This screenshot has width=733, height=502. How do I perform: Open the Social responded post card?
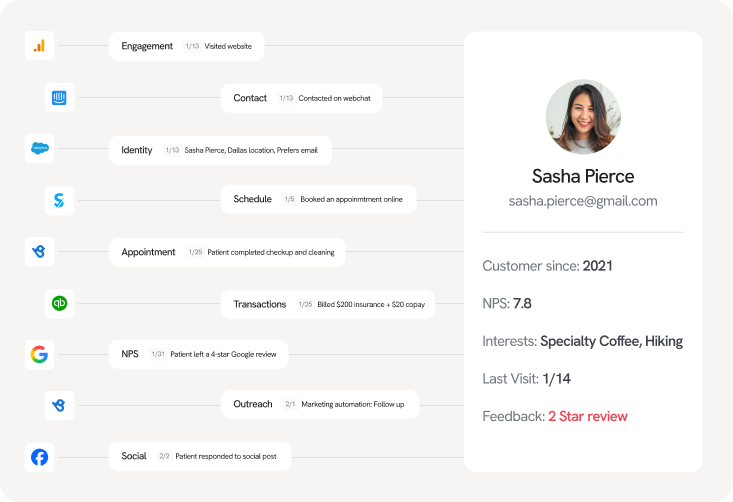click(200, 456)
